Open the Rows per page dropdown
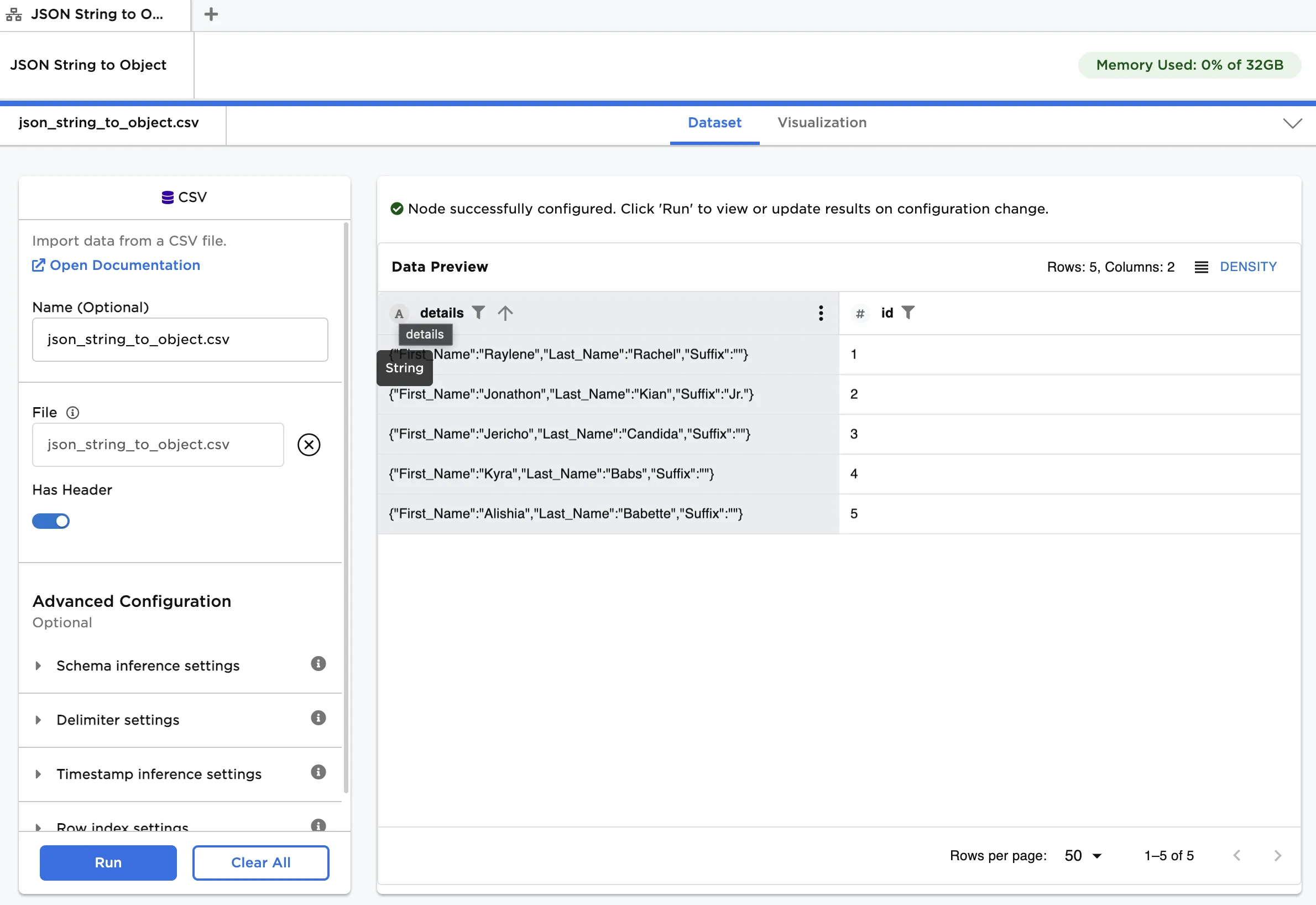Image resolution: width=1316 pixels, height=905 pixels. tap(1083, 856)
